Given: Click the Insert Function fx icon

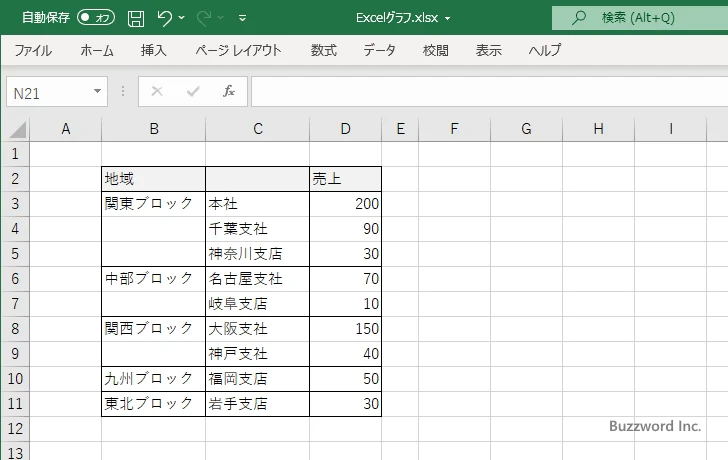Looking at the screenshot, I should (229, 91).
